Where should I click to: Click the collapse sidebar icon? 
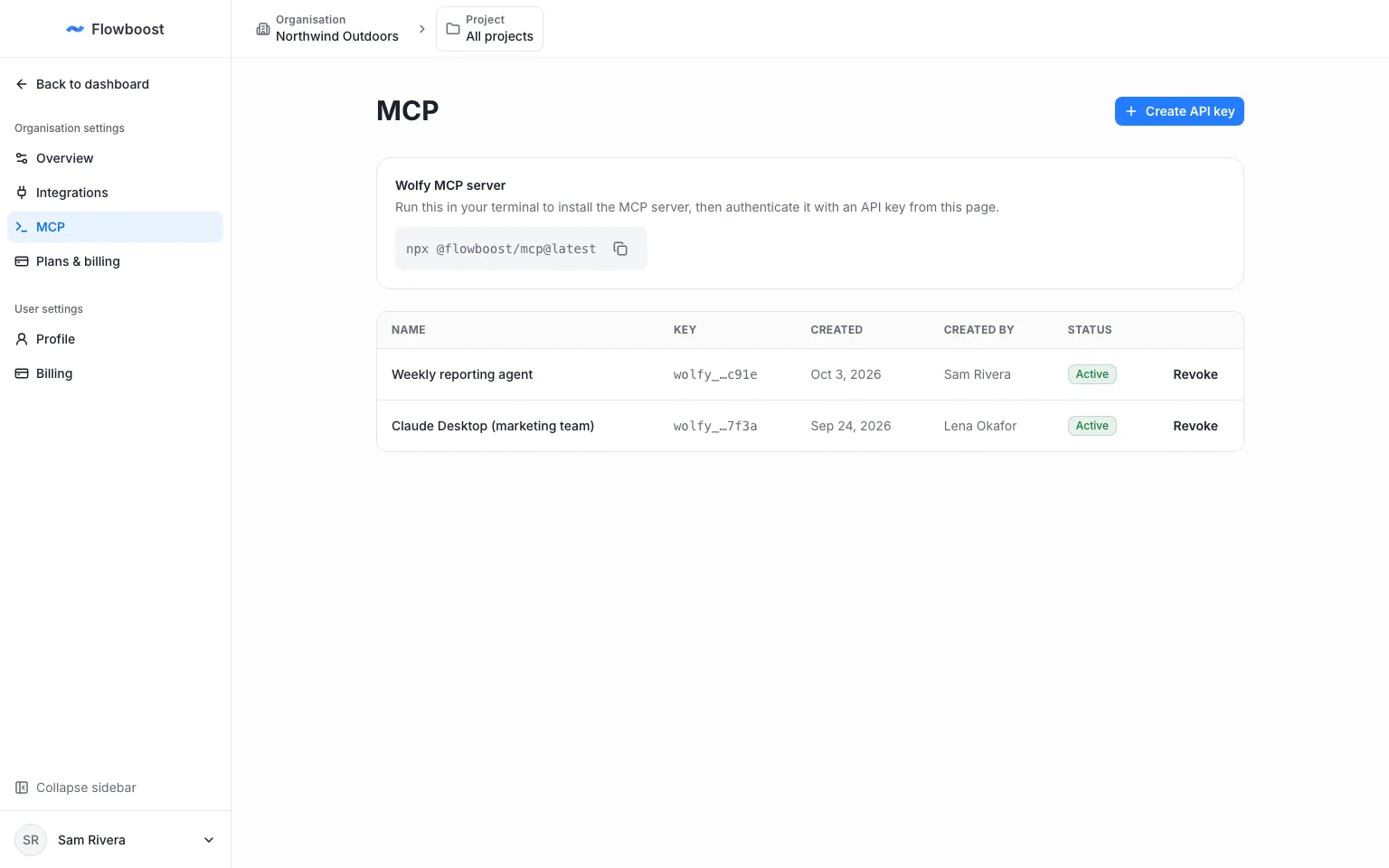[x=22, y=788]
